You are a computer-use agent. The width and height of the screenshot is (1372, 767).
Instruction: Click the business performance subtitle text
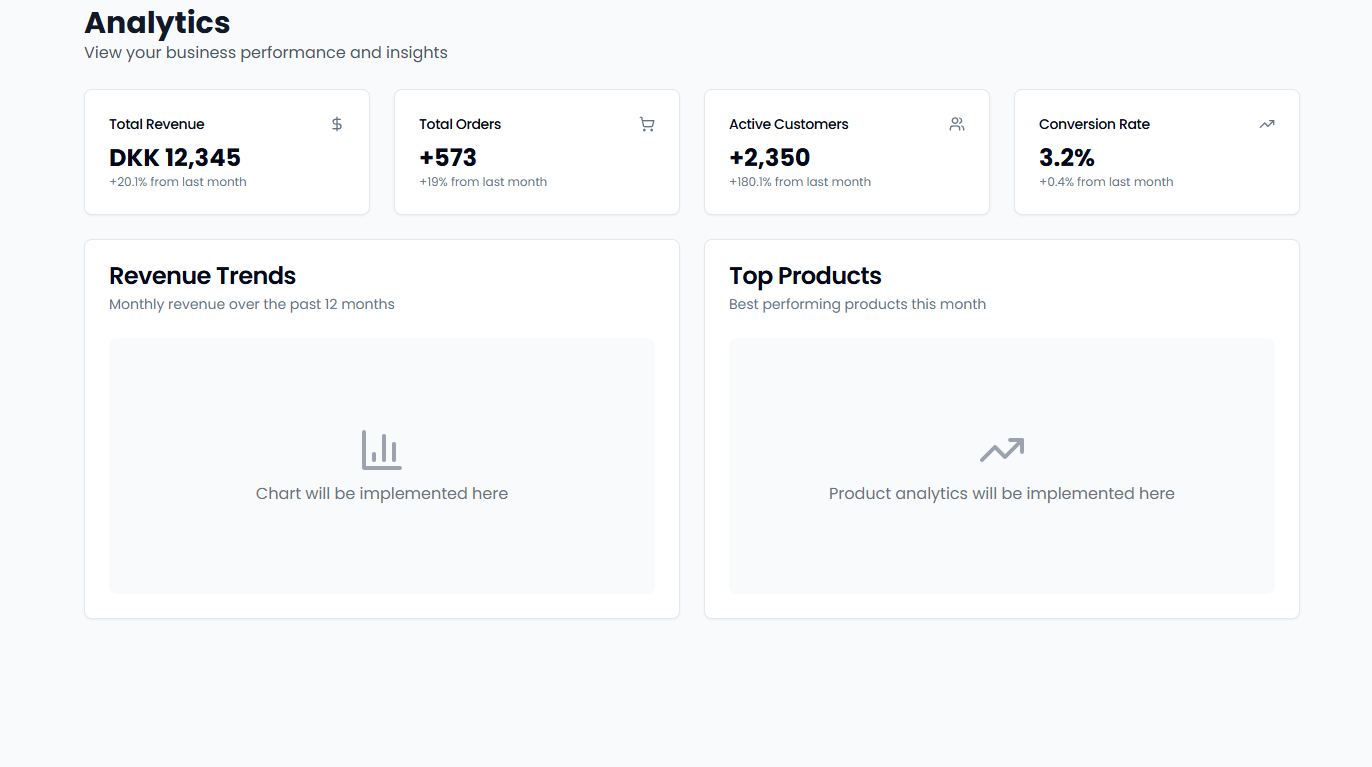265,52
